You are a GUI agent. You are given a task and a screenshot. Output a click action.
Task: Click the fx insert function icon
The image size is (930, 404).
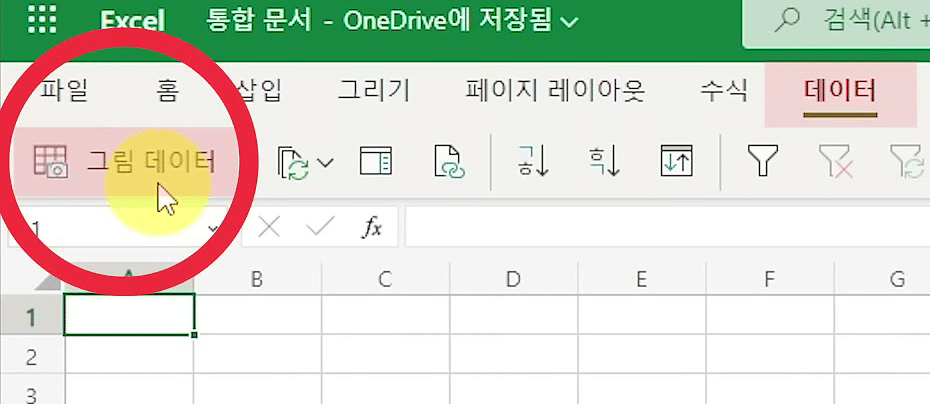[x=372, y=228]
